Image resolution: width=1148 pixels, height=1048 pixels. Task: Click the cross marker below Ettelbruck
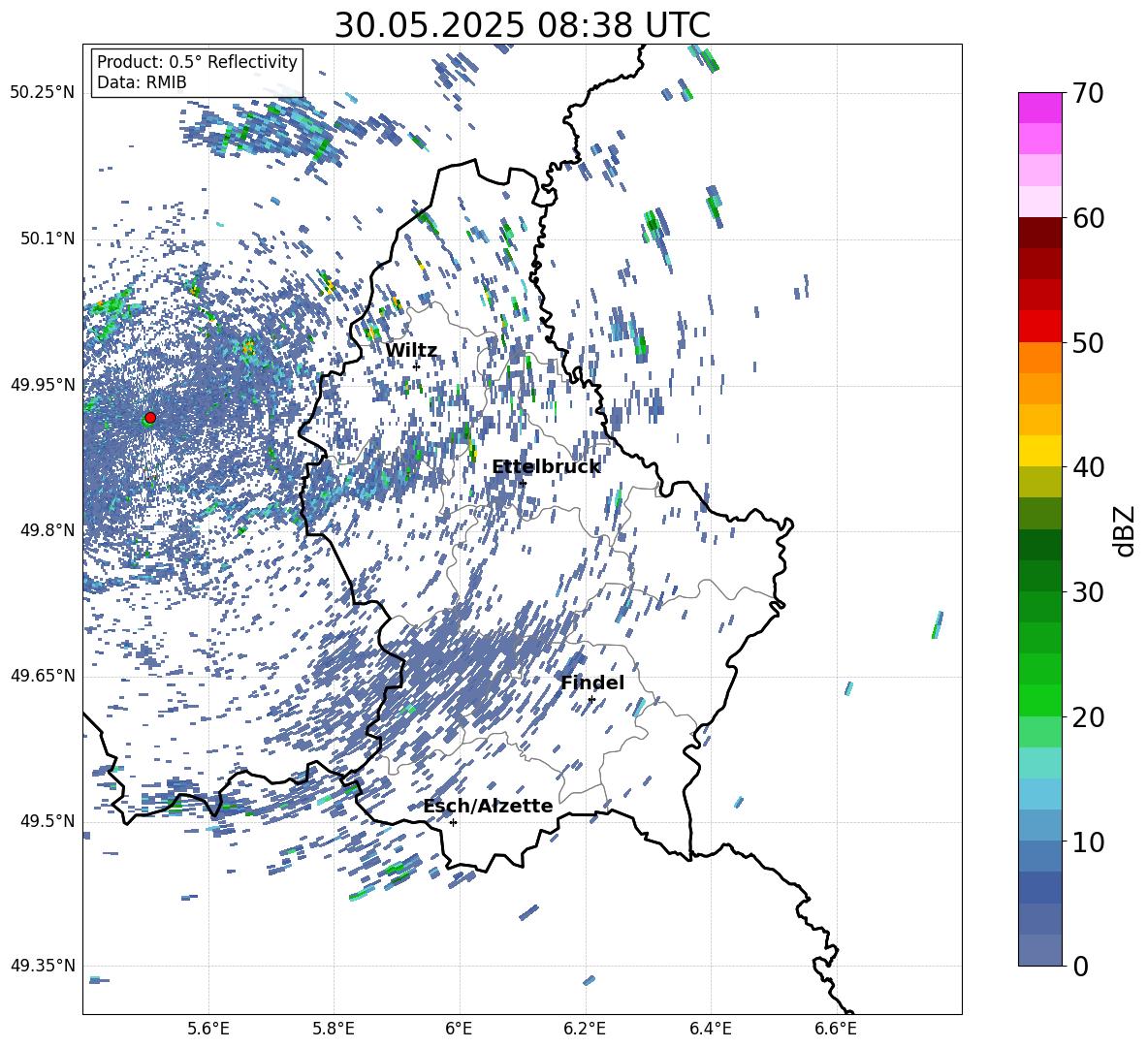click(522, 483)
